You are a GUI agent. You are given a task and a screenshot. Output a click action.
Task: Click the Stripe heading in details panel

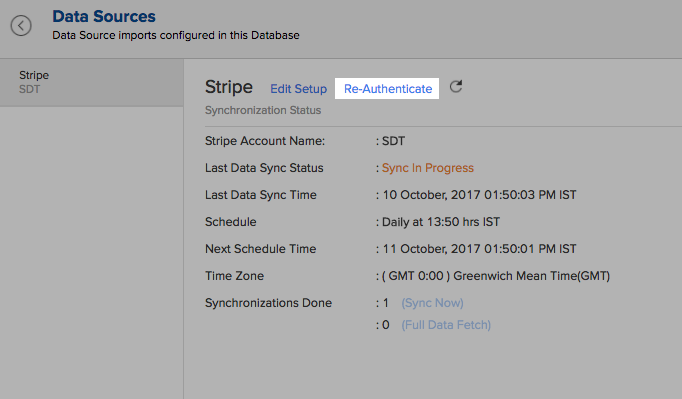point(229,87)
